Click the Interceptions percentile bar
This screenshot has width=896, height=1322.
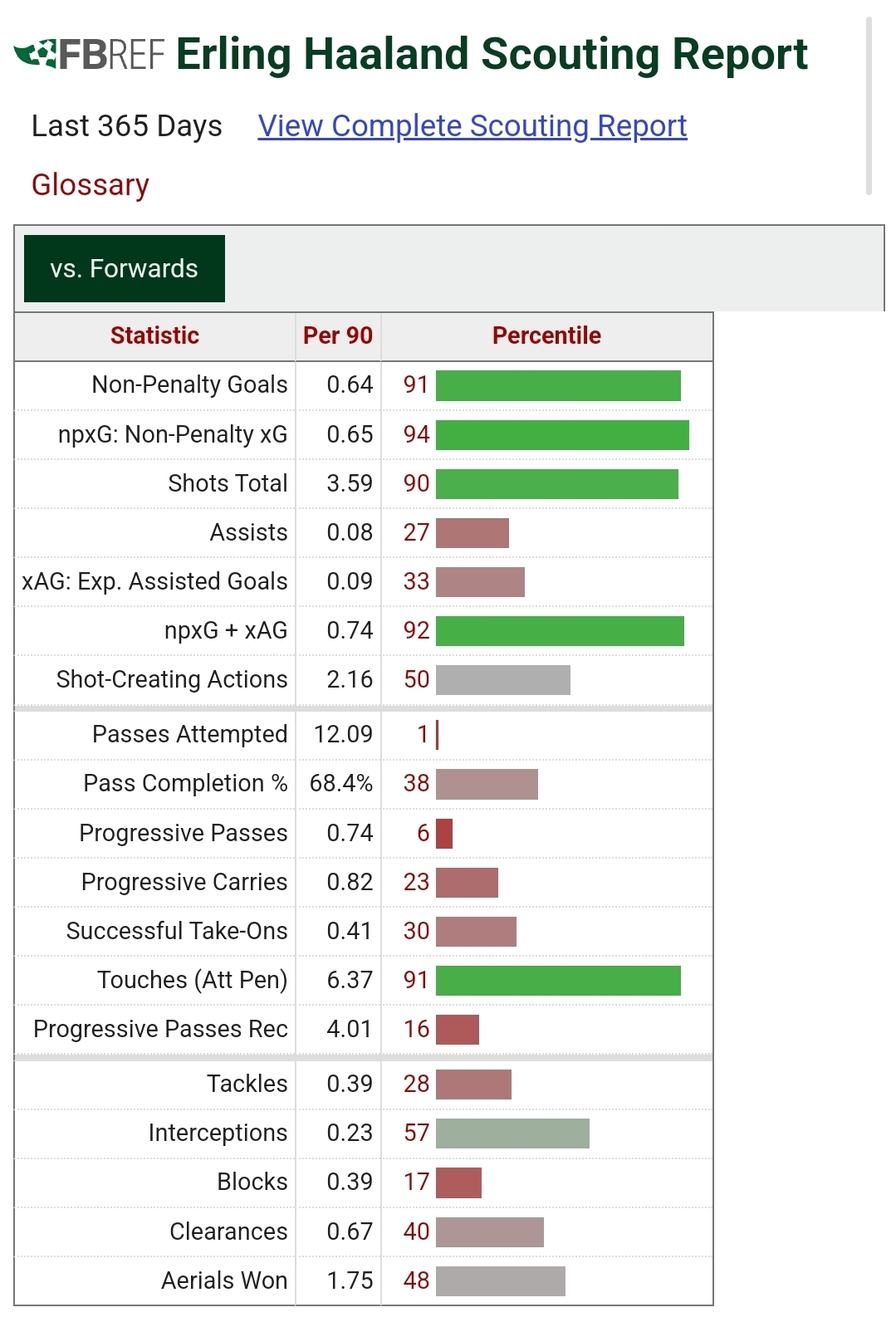512,1133
